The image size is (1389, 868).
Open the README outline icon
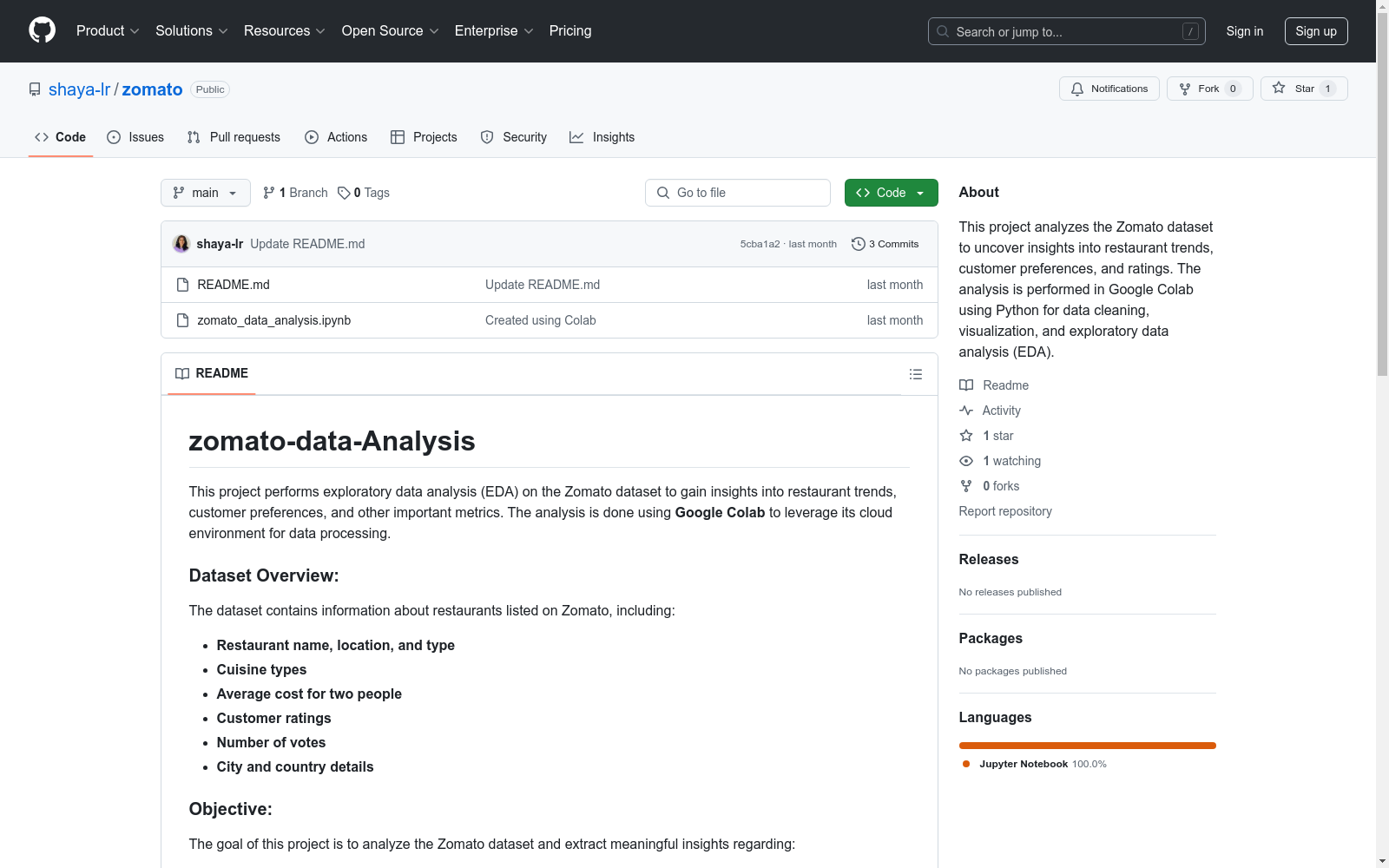[x=916, y=374]
